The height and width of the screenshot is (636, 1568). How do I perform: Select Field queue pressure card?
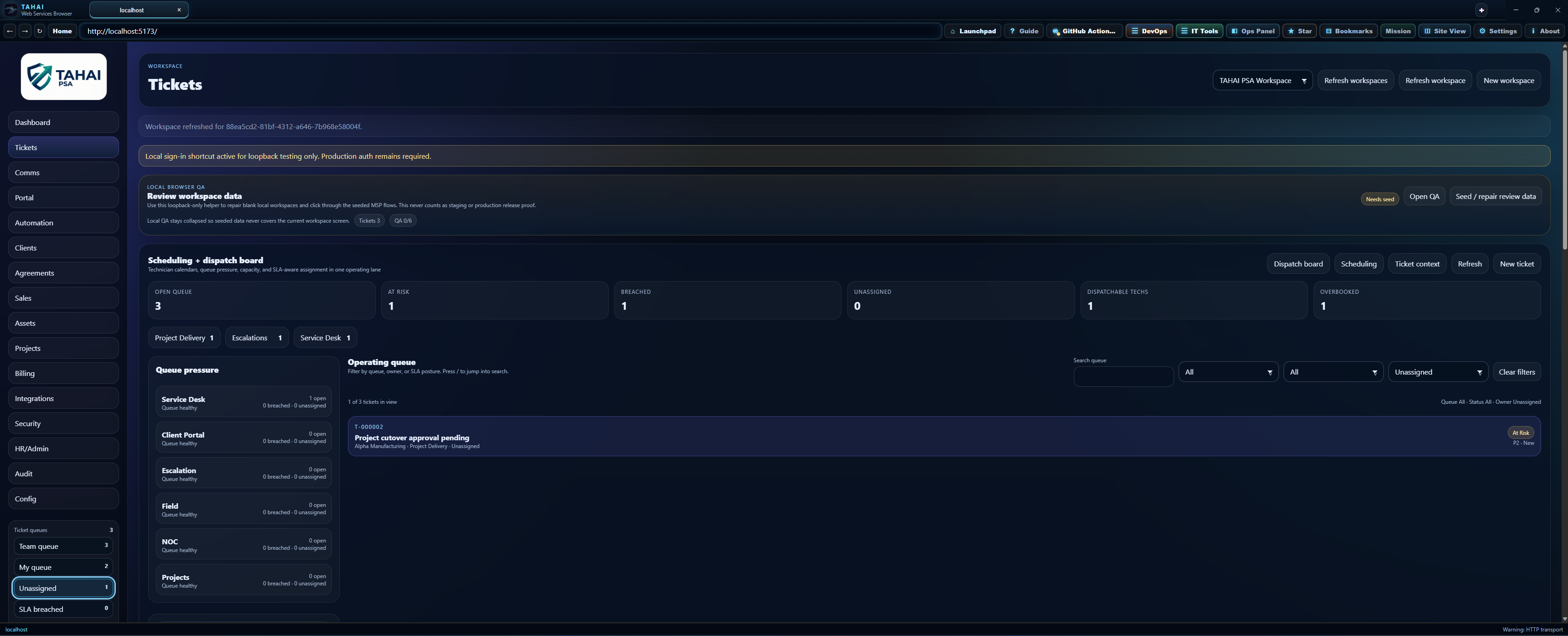(243, 509)
